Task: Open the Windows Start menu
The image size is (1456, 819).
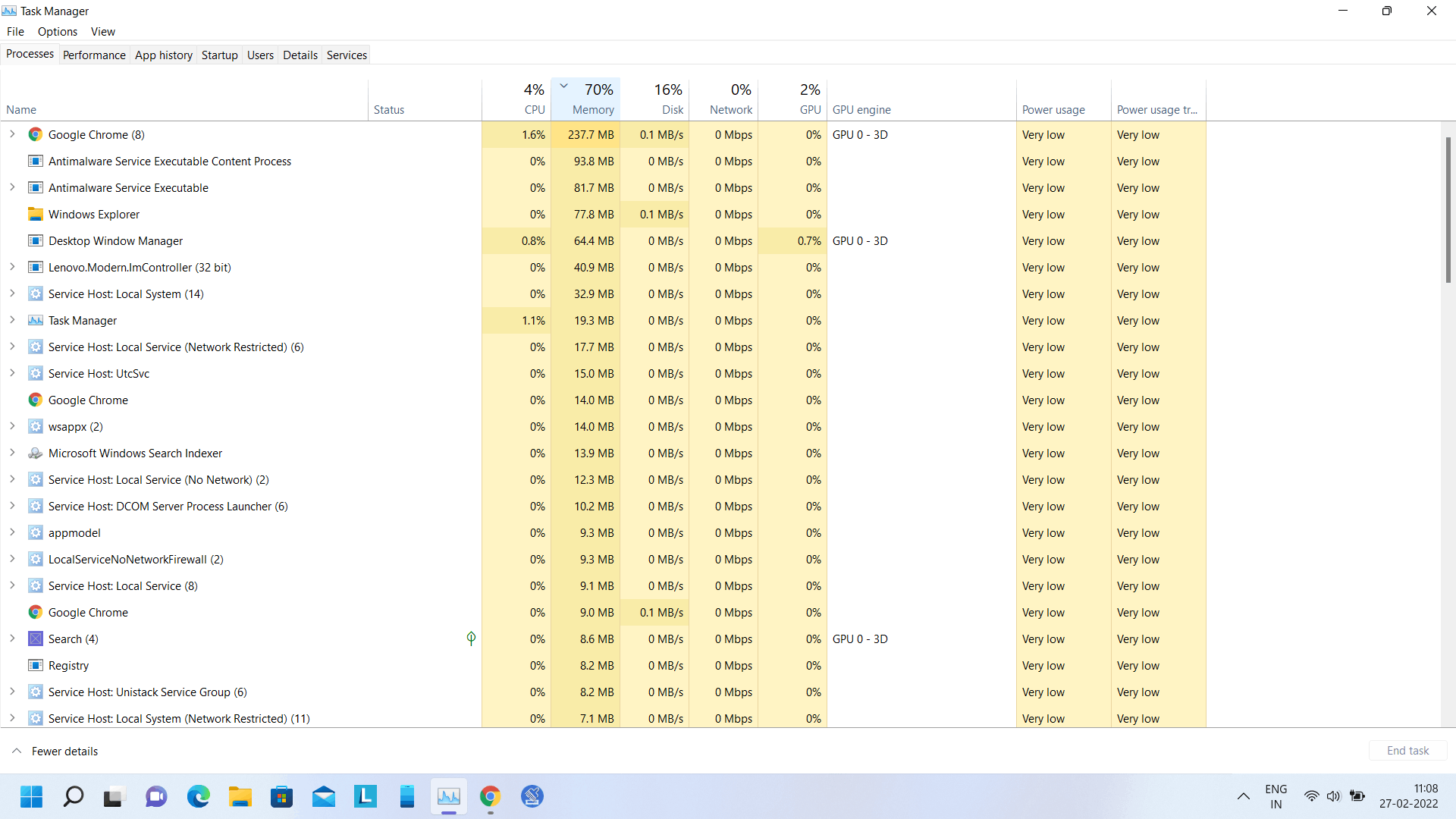Action: [31, 796]
